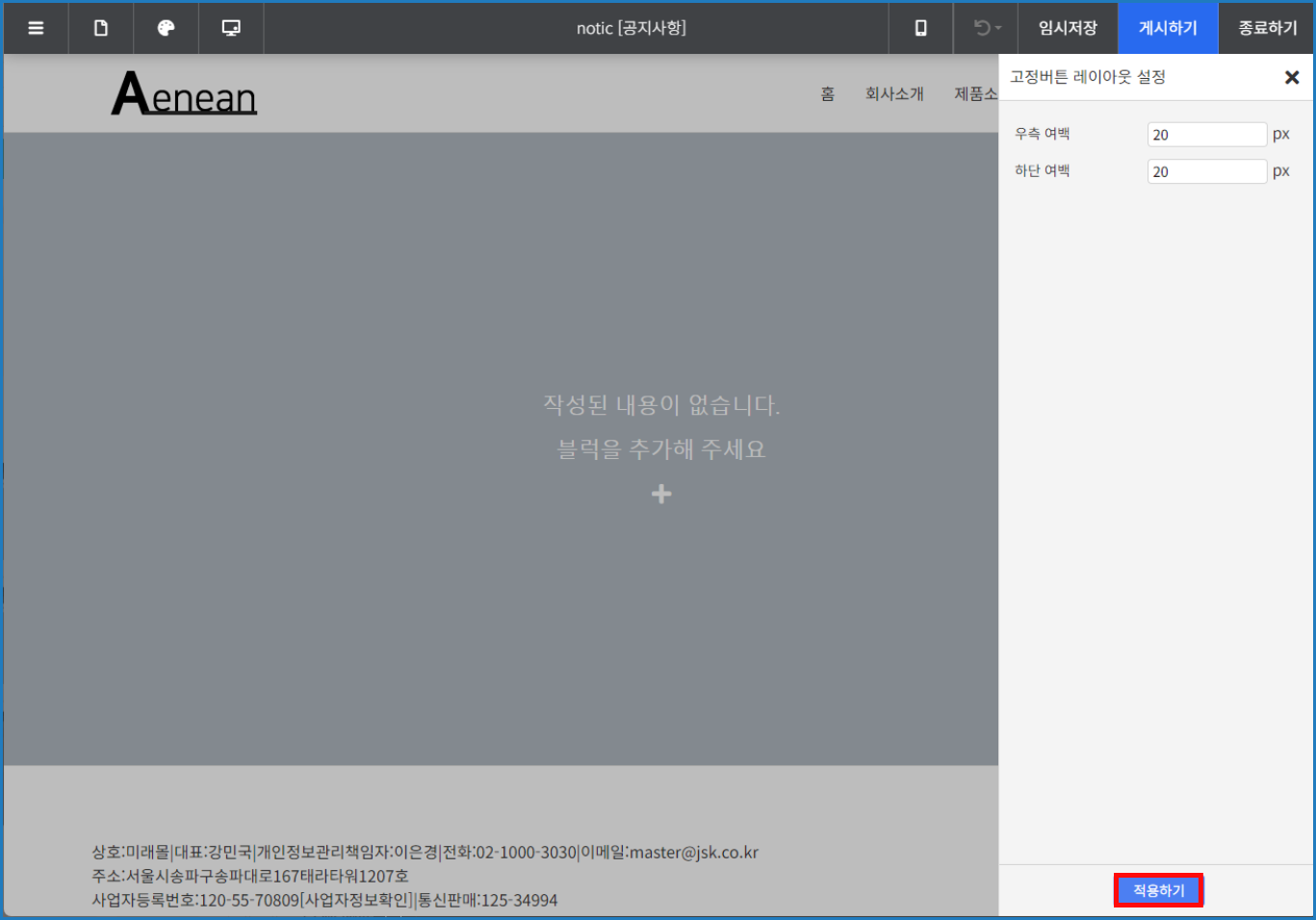Focus the 하단 여백 input field
1316x920 pixels.
coord(1206,172)
